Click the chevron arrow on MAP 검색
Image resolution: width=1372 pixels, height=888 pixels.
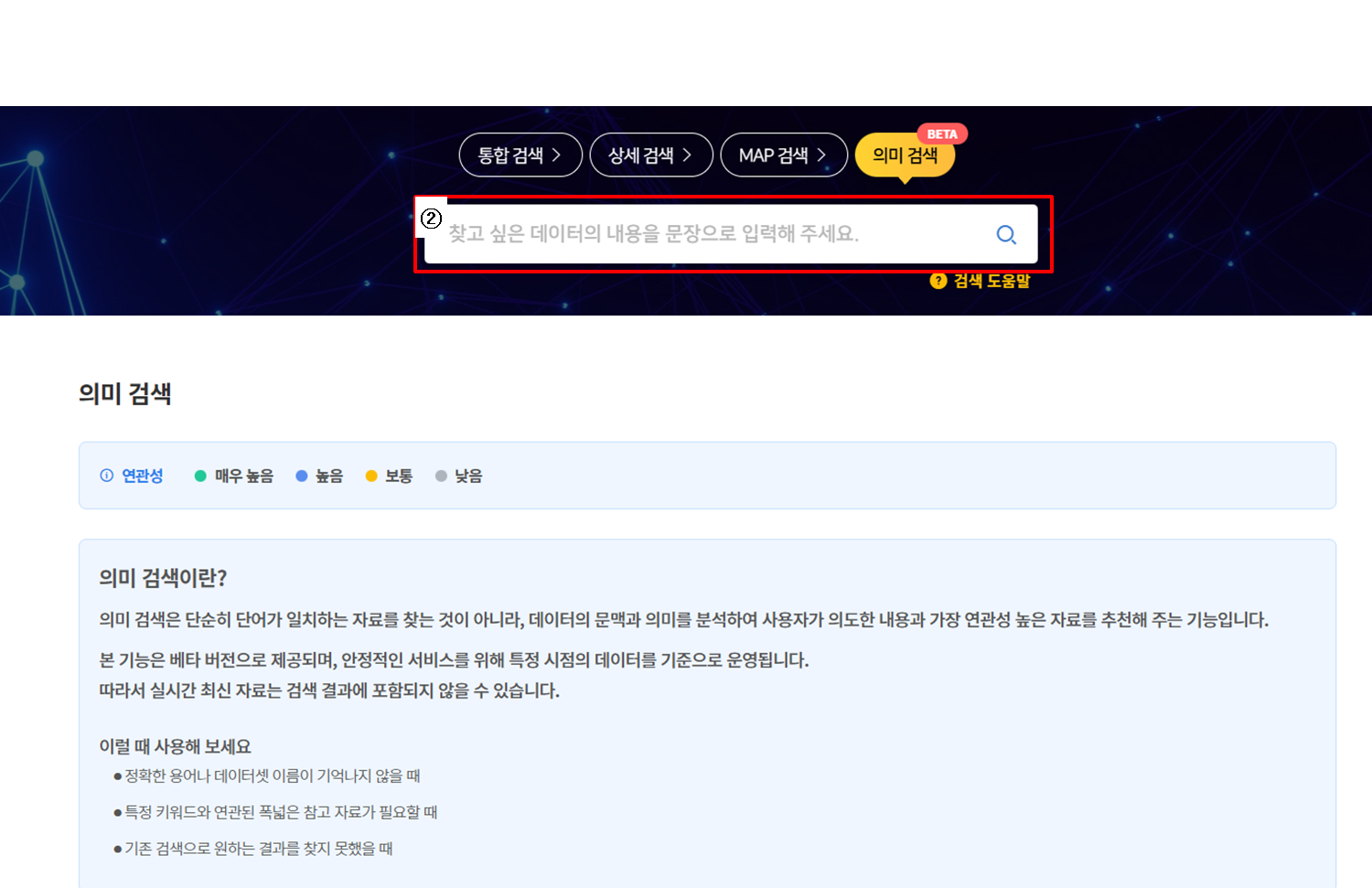coord(821,155)
